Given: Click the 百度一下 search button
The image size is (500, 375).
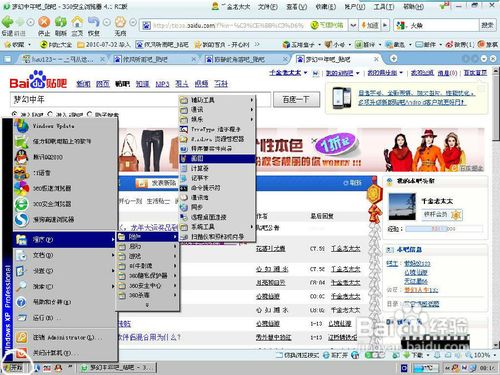Looking at the screenshot, I should (296, 99).
